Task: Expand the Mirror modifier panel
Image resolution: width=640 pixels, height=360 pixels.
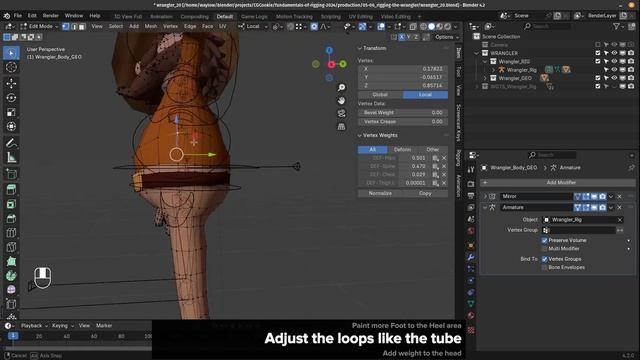Action: point(485,196)
